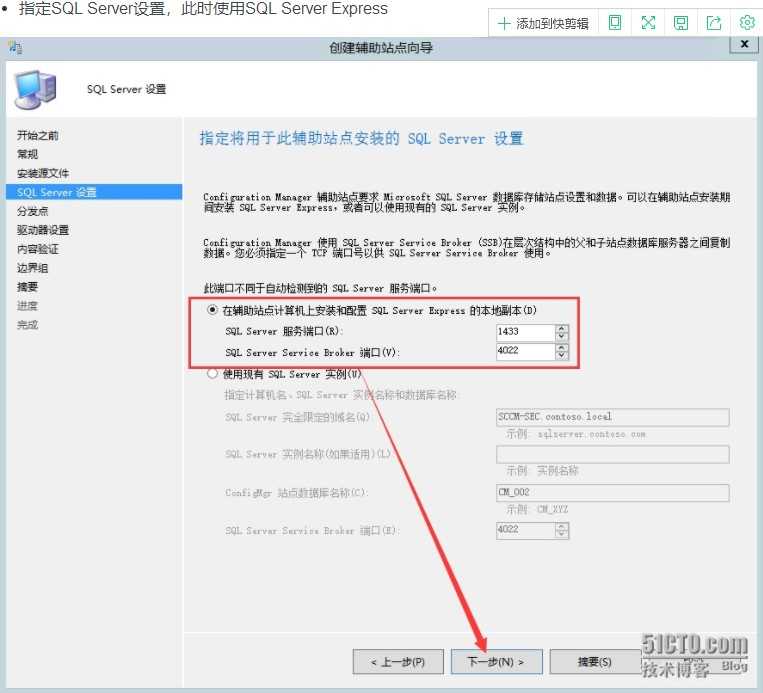The image size is (763, 693).
Task: Go to the 驱动器设置 step
Action: point(43,230)
